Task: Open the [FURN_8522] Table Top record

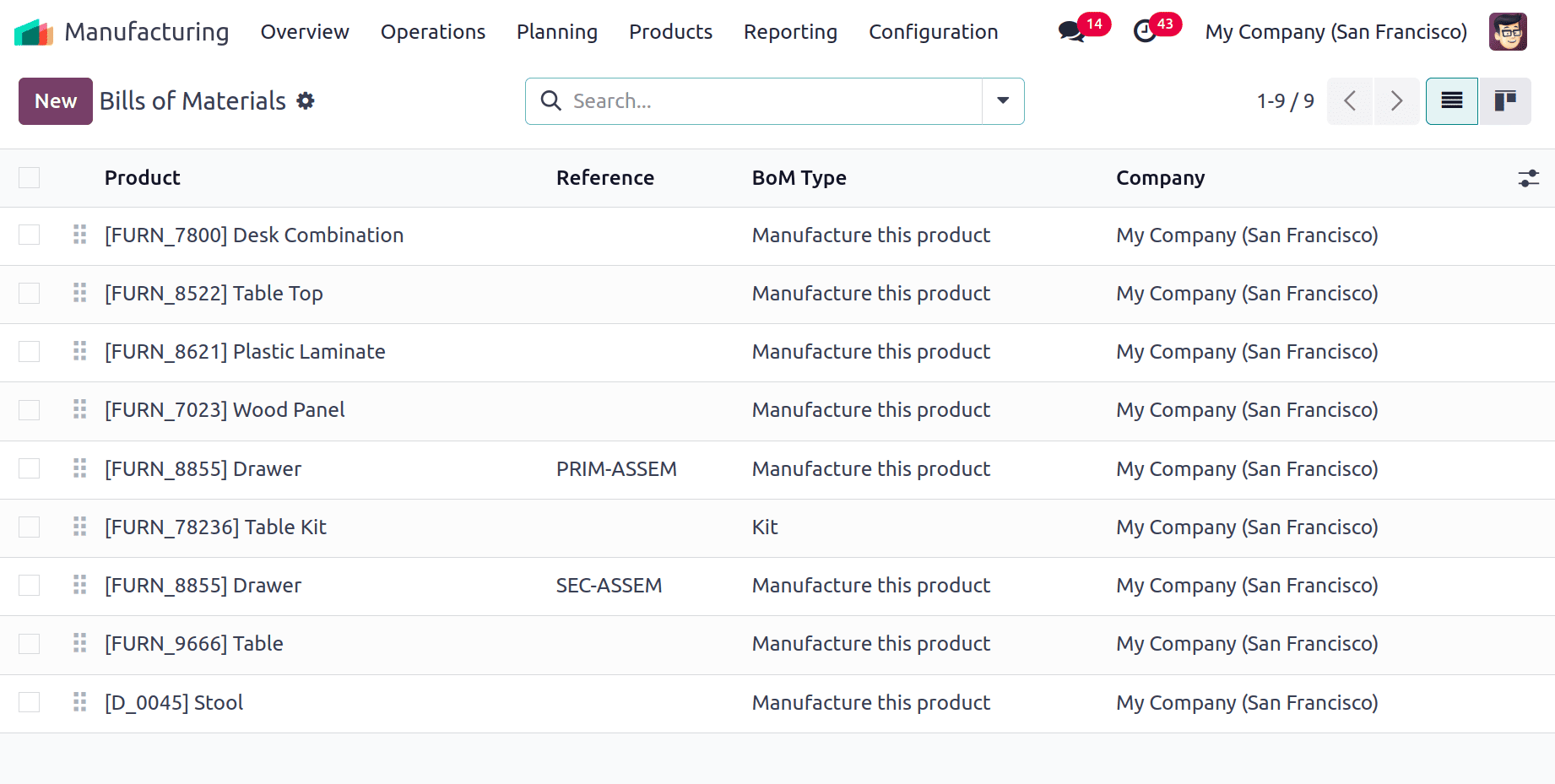Action: coord(214,293)
